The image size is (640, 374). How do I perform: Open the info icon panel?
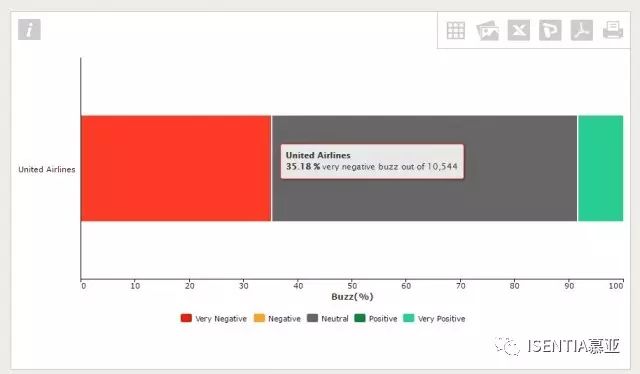pos(29,29)
